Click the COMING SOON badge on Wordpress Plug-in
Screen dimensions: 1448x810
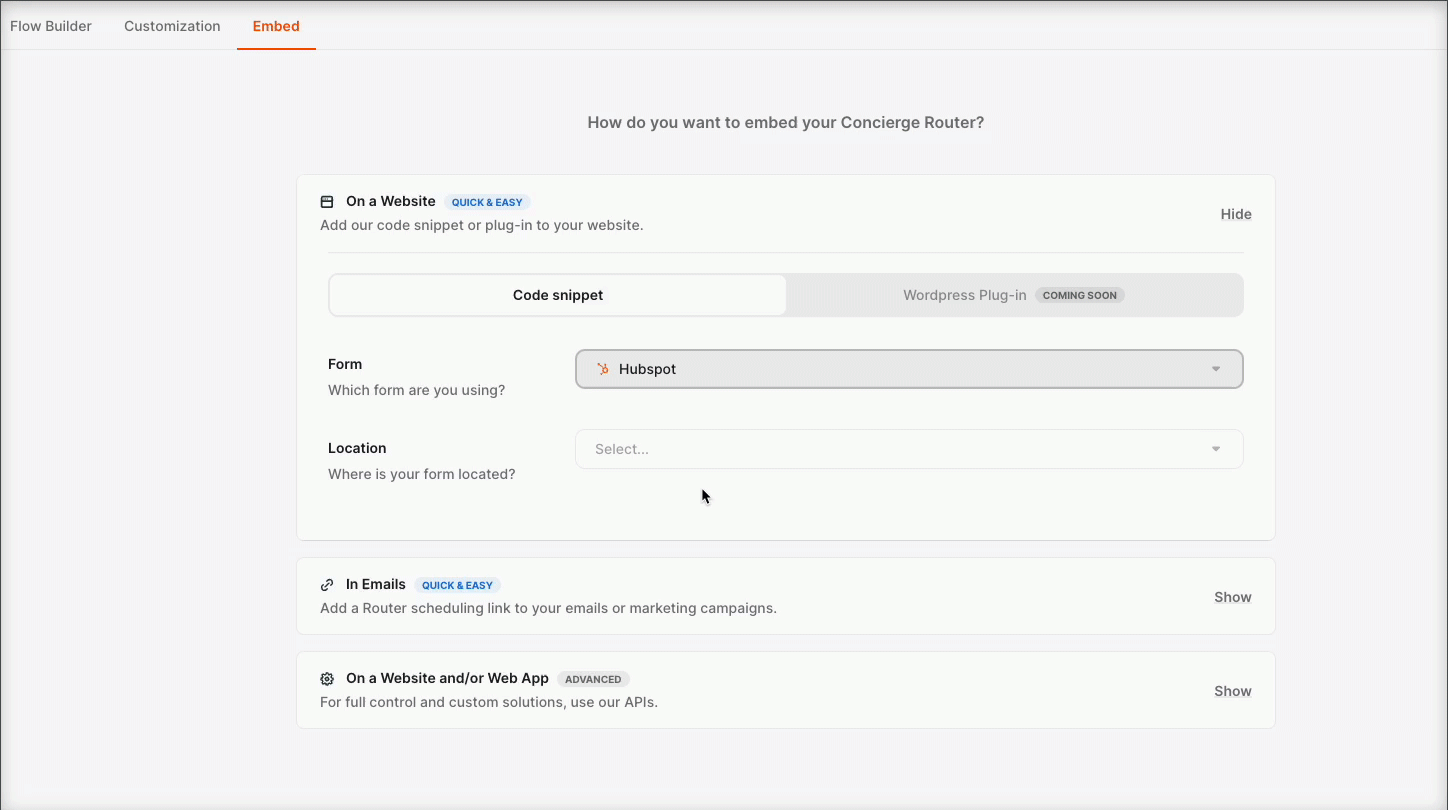[1080, 294]
